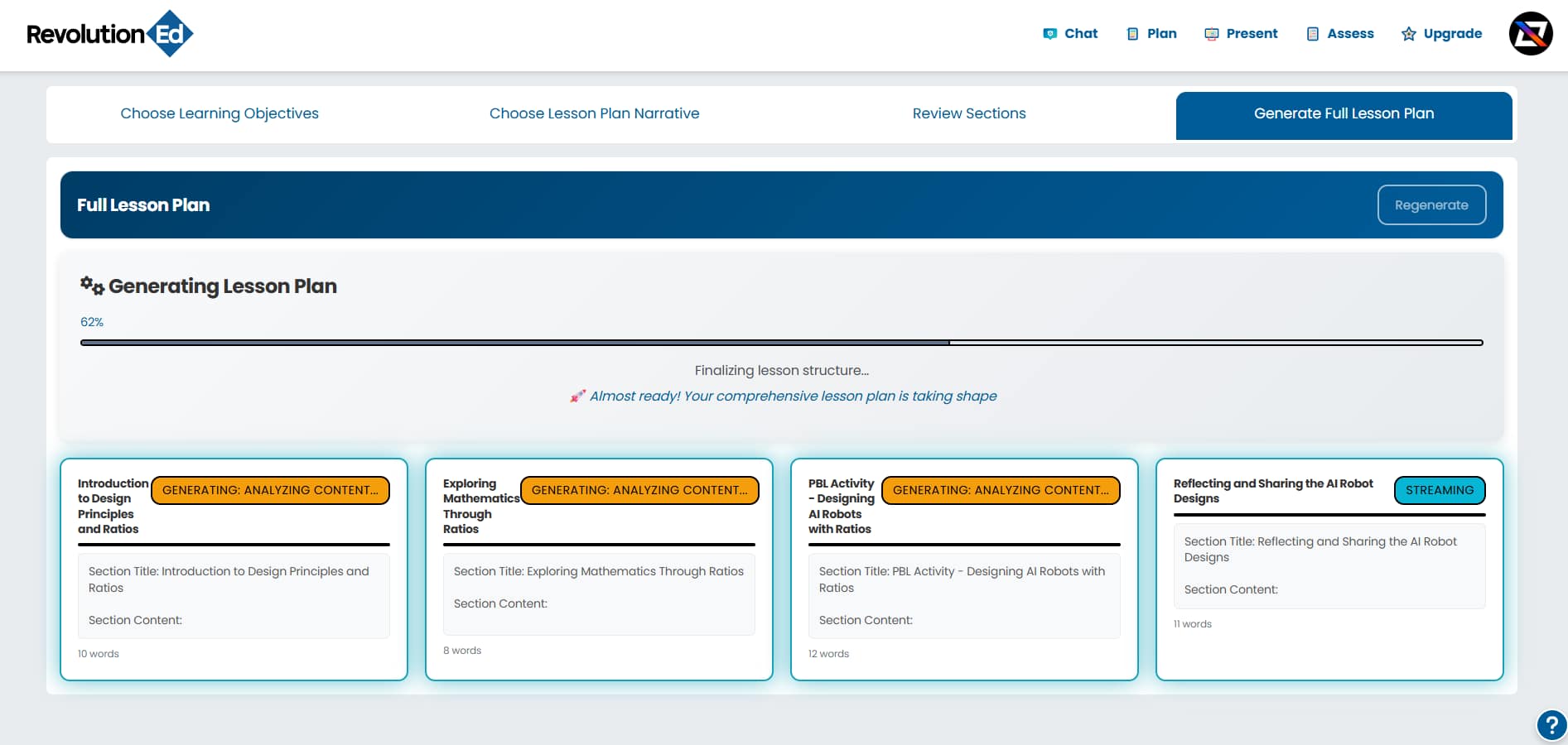
Task: Click the STREAMING badge on Reflecting and Sharing card
Action: pyautogui.click(x=1440, y=490)
